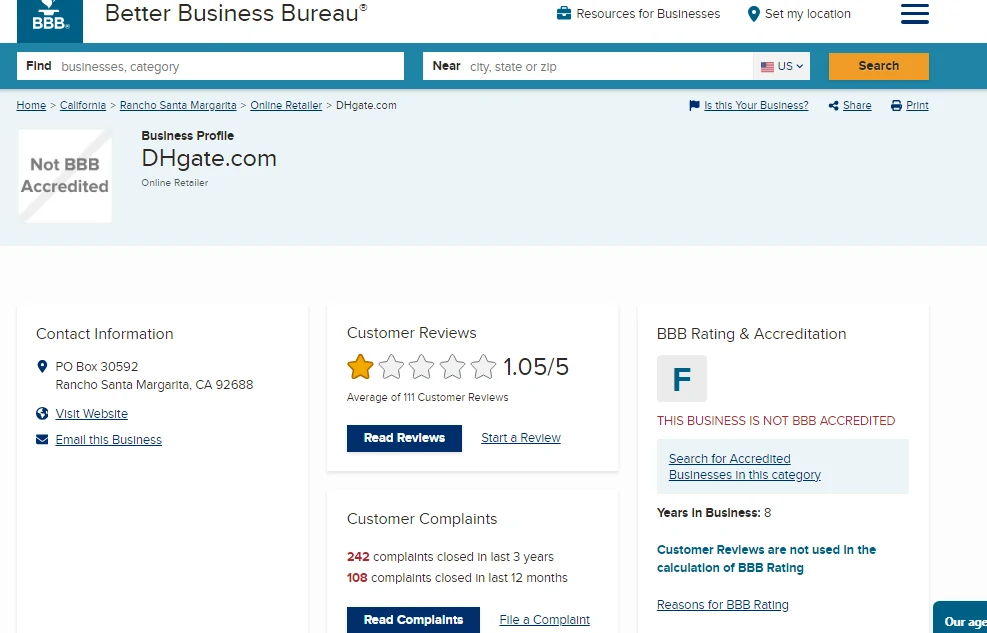This screenshot has width=987, height=633.
Task: Go to Rancho Santa Margarita breadcrumb
Action: click(178, 105)
